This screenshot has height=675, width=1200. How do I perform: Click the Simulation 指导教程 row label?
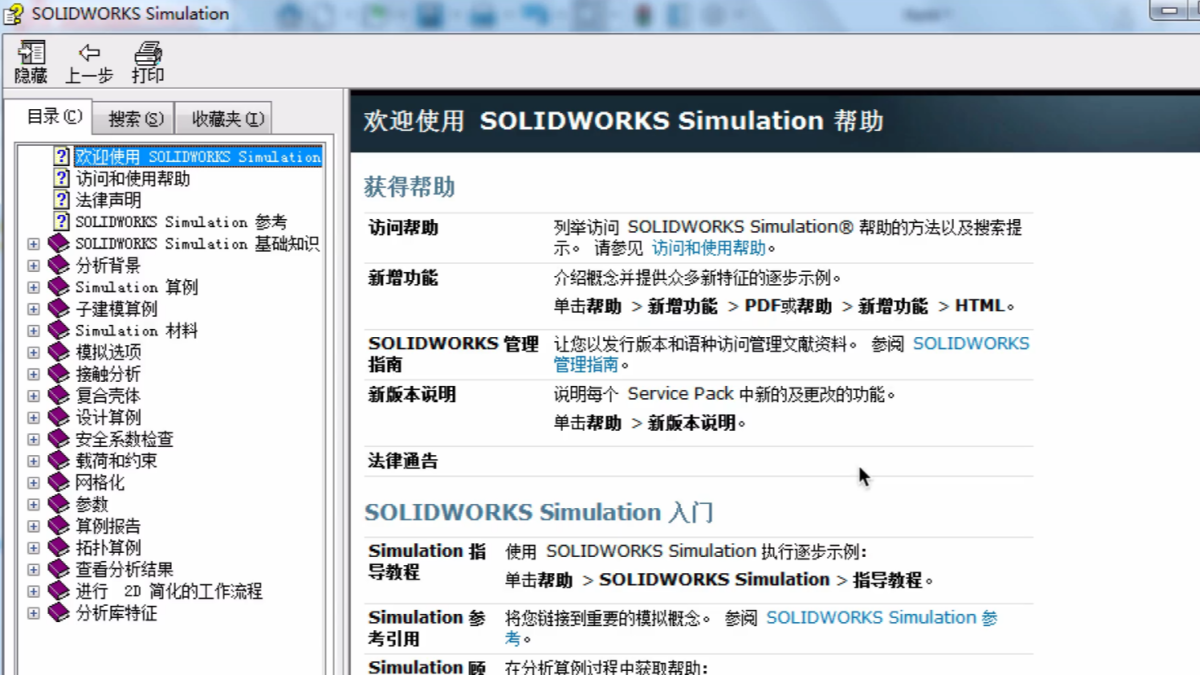[x=427, y=561]
